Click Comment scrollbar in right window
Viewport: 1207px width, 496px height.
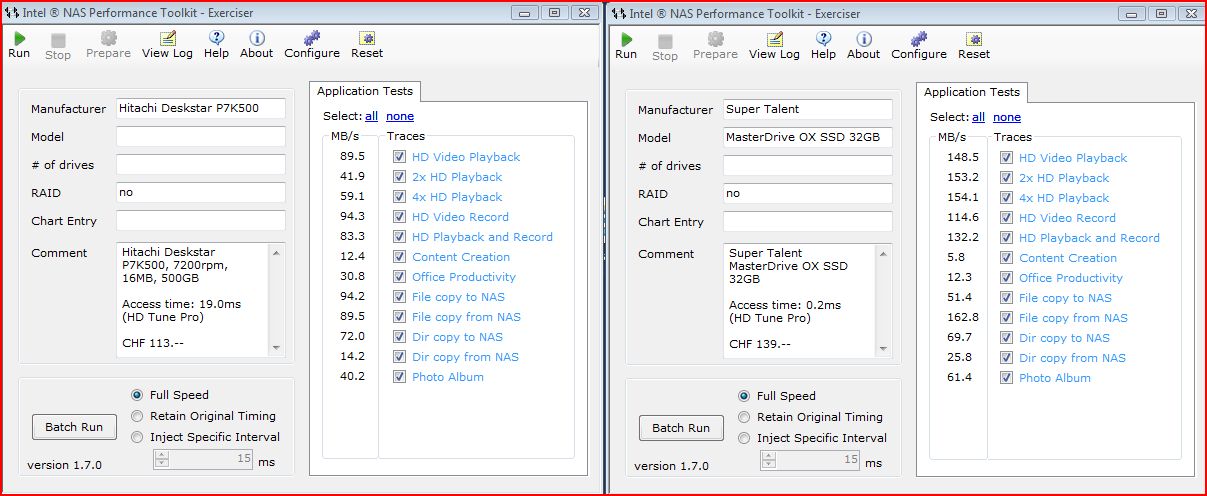(884, 299)
